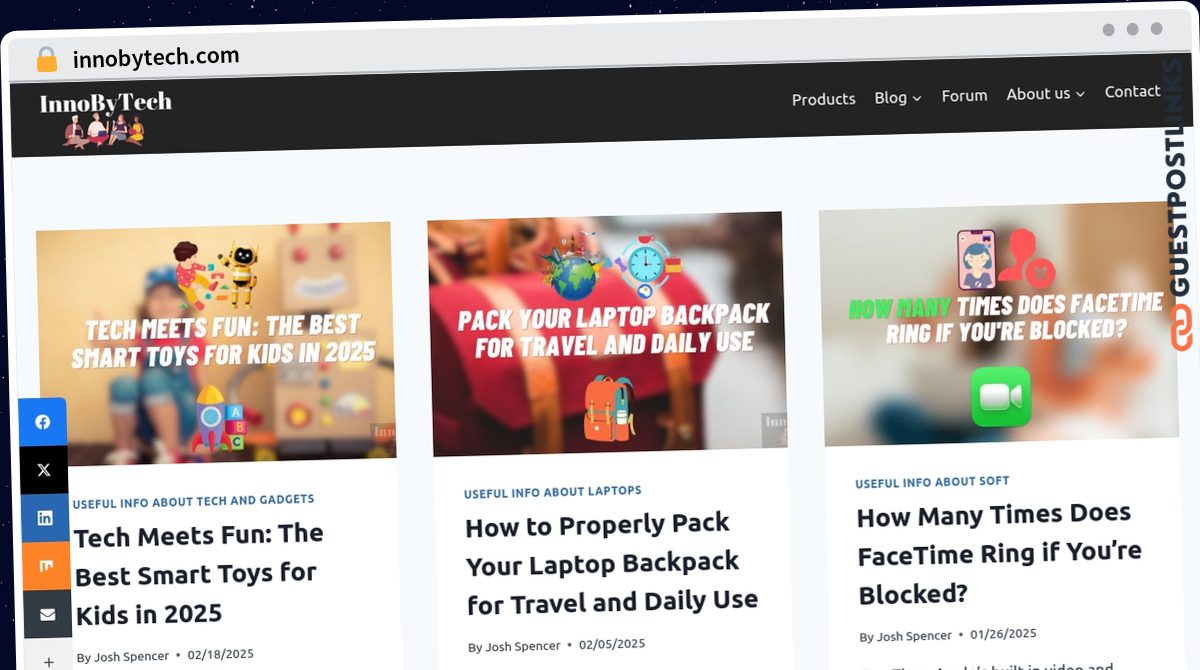The height and width of the screenshot is (670, 1200).
Task: Open the Products menu item
Action: pos(823,99)
